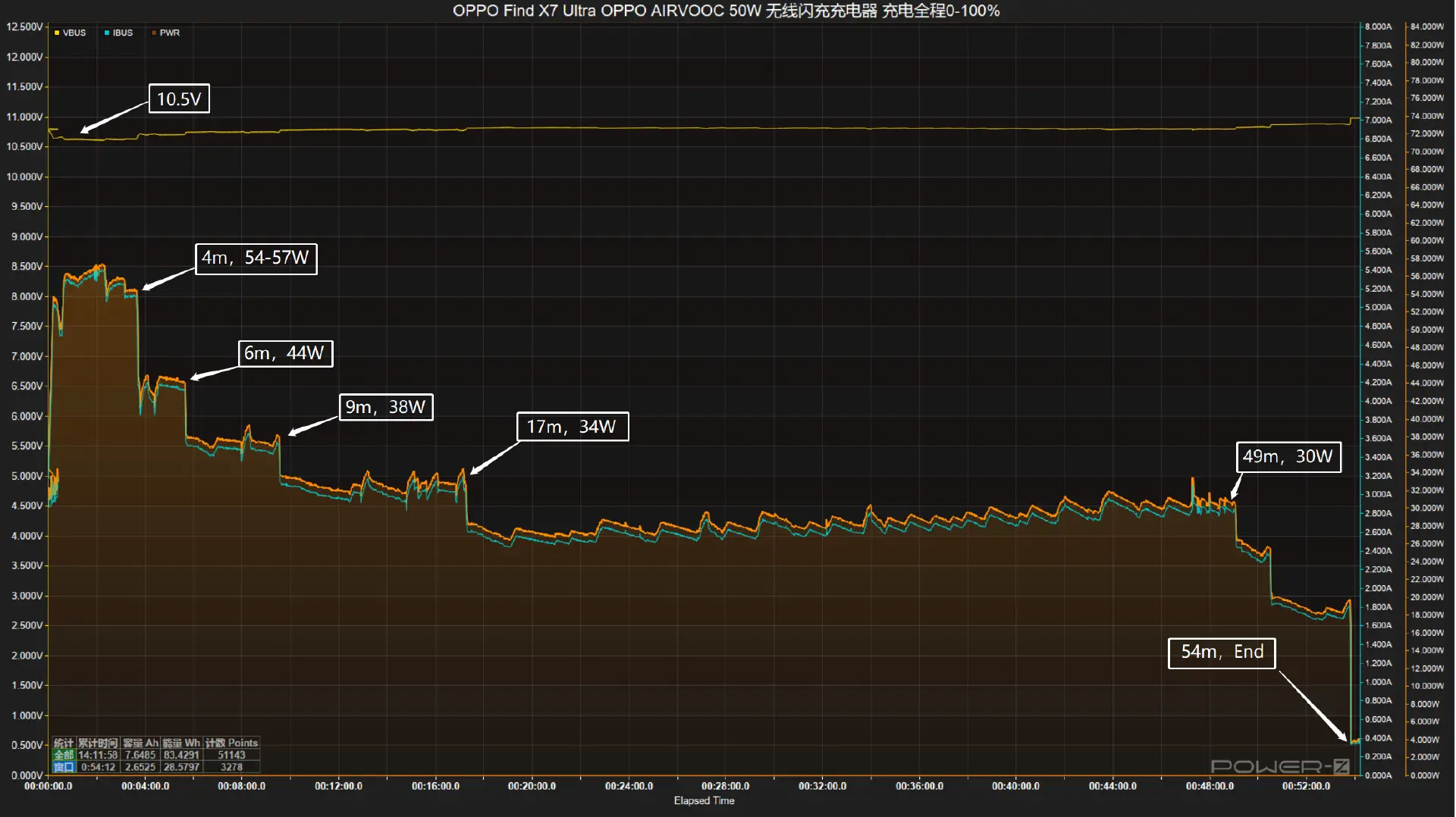Click the 00:40:00.0 time axis tick
The image size is (1456, 817).
click(1016, 786)
